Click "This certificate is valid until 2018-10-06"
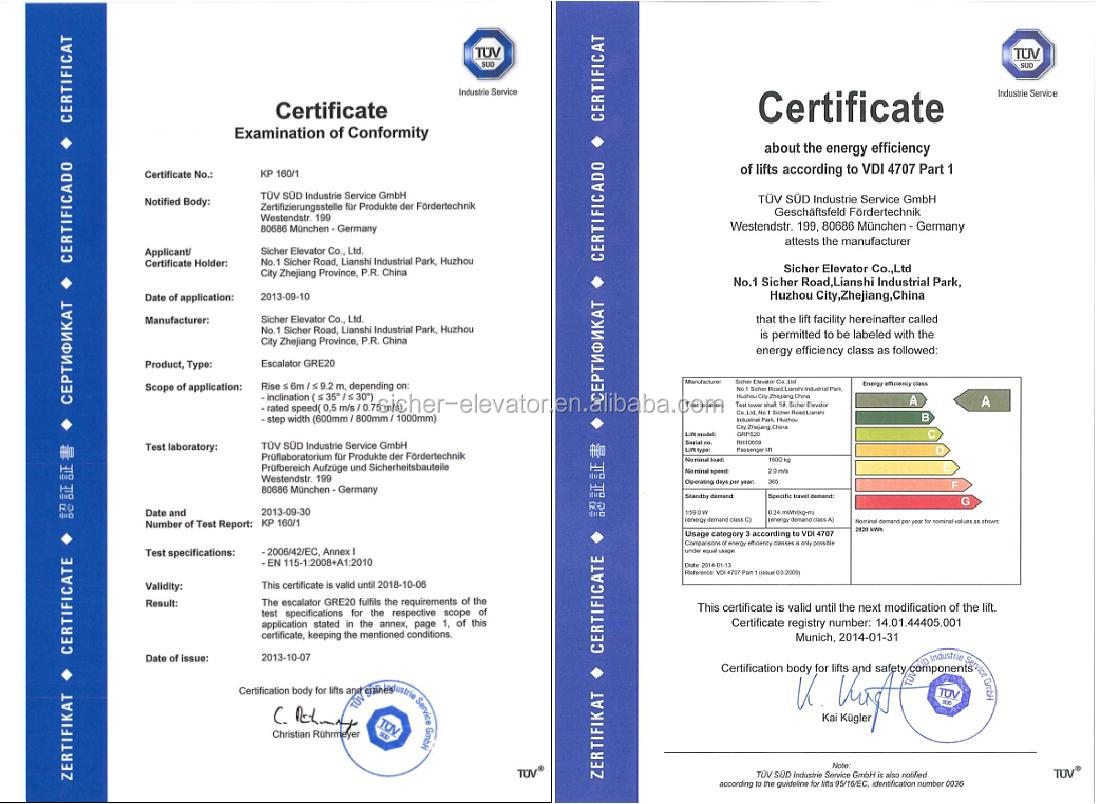Viewport: 1100px width, 804px height. [x=344, y=585]
